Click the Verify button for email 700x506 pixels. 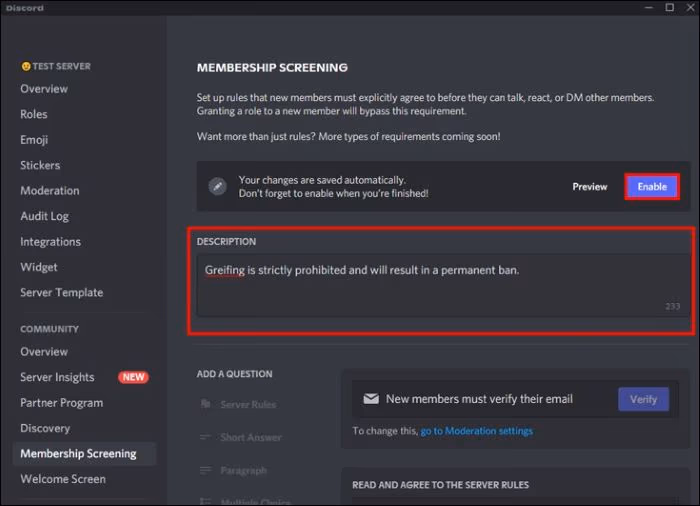pos(643,399)
